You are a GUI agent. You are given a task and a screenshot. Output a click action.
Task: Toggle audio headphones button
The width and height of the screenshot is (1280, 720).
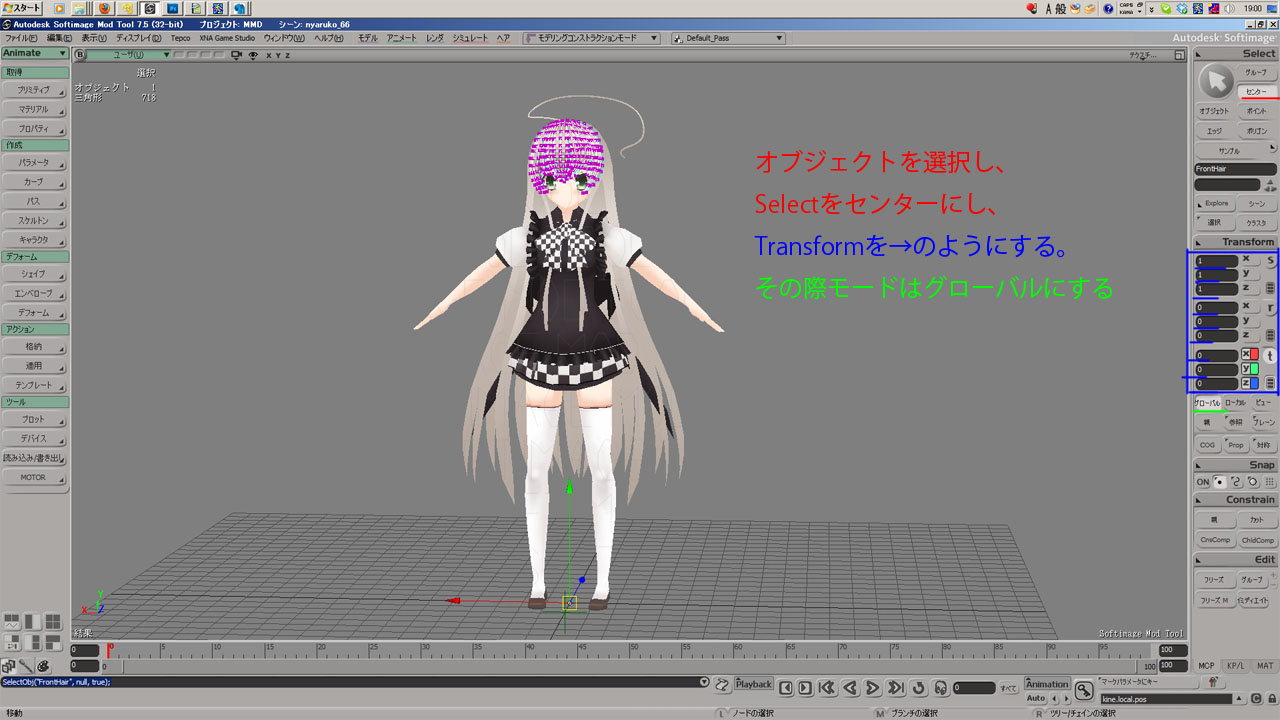[941, 687]
